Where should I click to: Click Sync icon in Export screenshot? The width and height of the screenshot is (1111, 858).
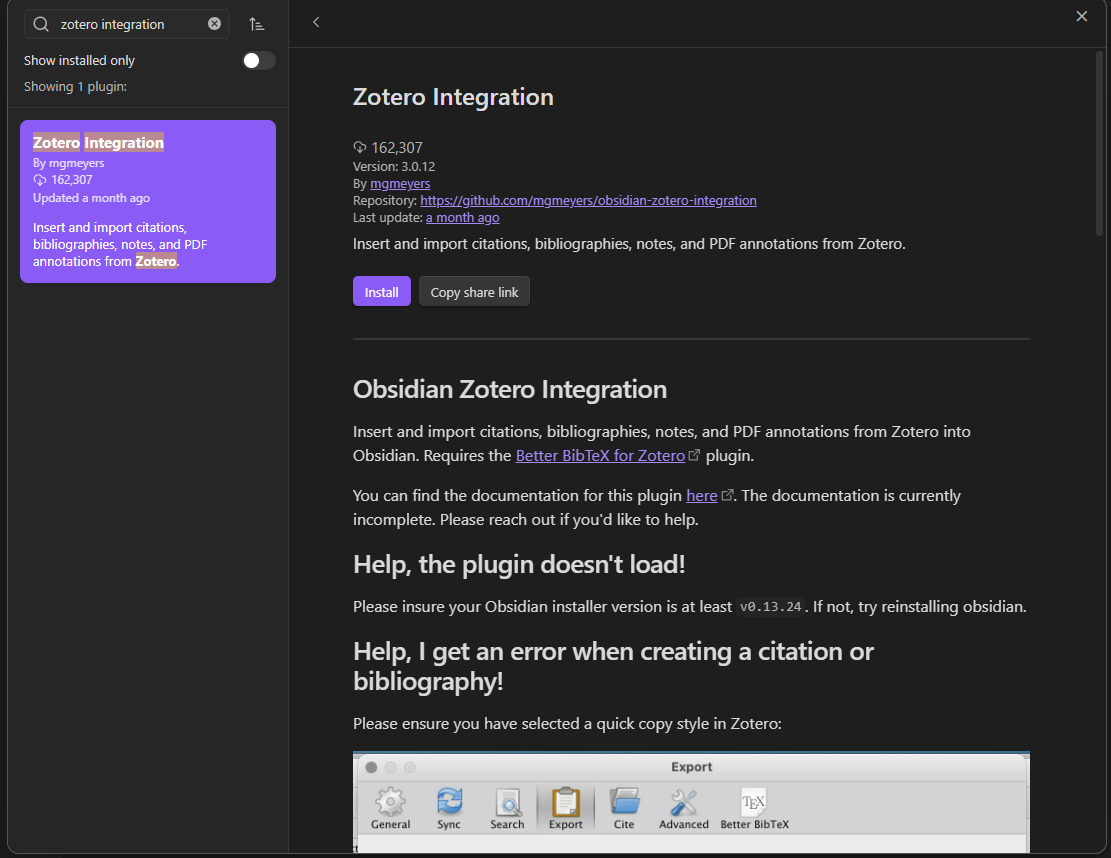449,808
